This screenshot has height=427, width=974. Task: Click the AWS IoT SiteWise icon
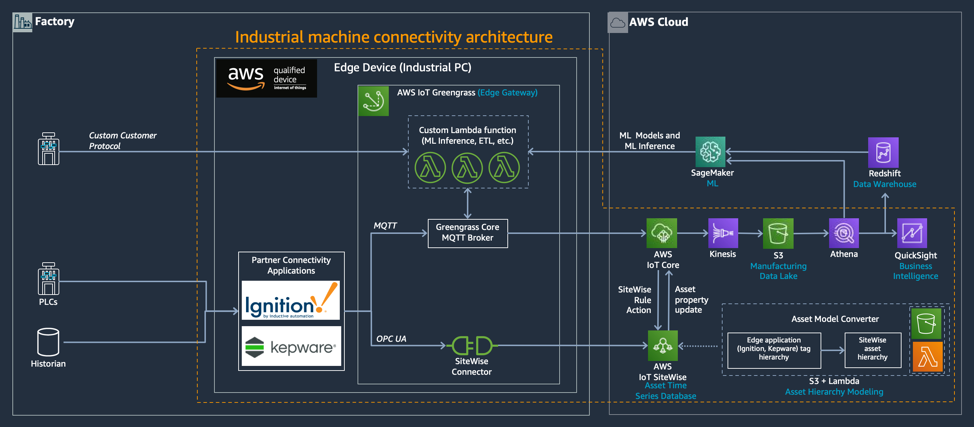coord(663,345)
